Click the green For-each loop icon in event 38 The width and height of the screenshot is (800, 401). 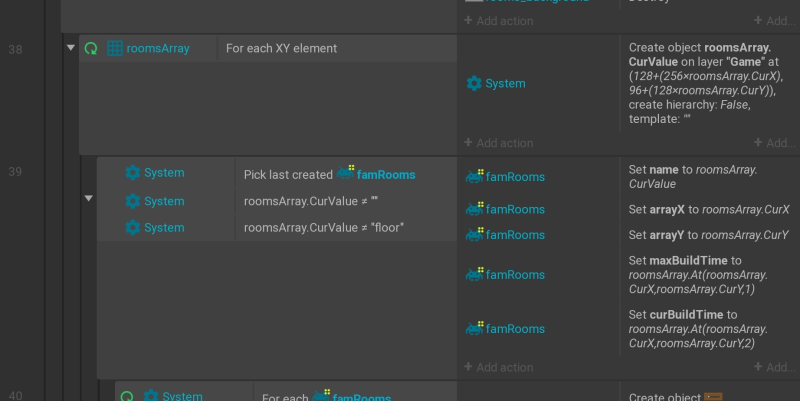pos(91,48)
